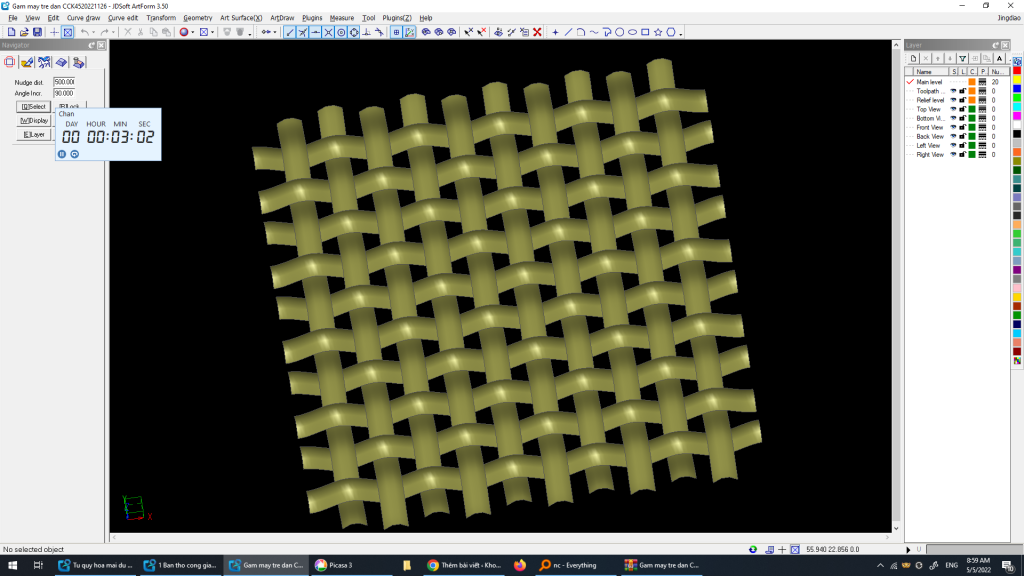The width and height of the screenshot is (1024, 576).
Task: Click the bold A icon in Layer toolbar
Action: [x=999, y=59]
